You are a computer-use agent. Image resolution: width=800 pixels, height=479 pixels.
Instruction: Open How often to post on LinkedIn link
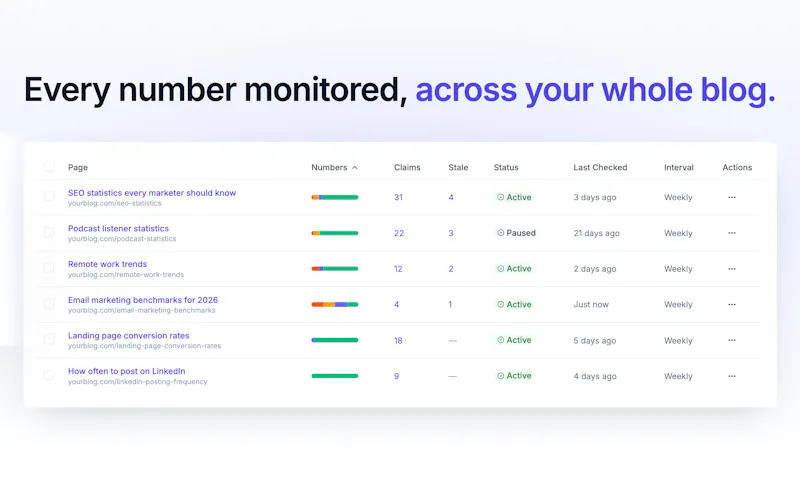127,371
